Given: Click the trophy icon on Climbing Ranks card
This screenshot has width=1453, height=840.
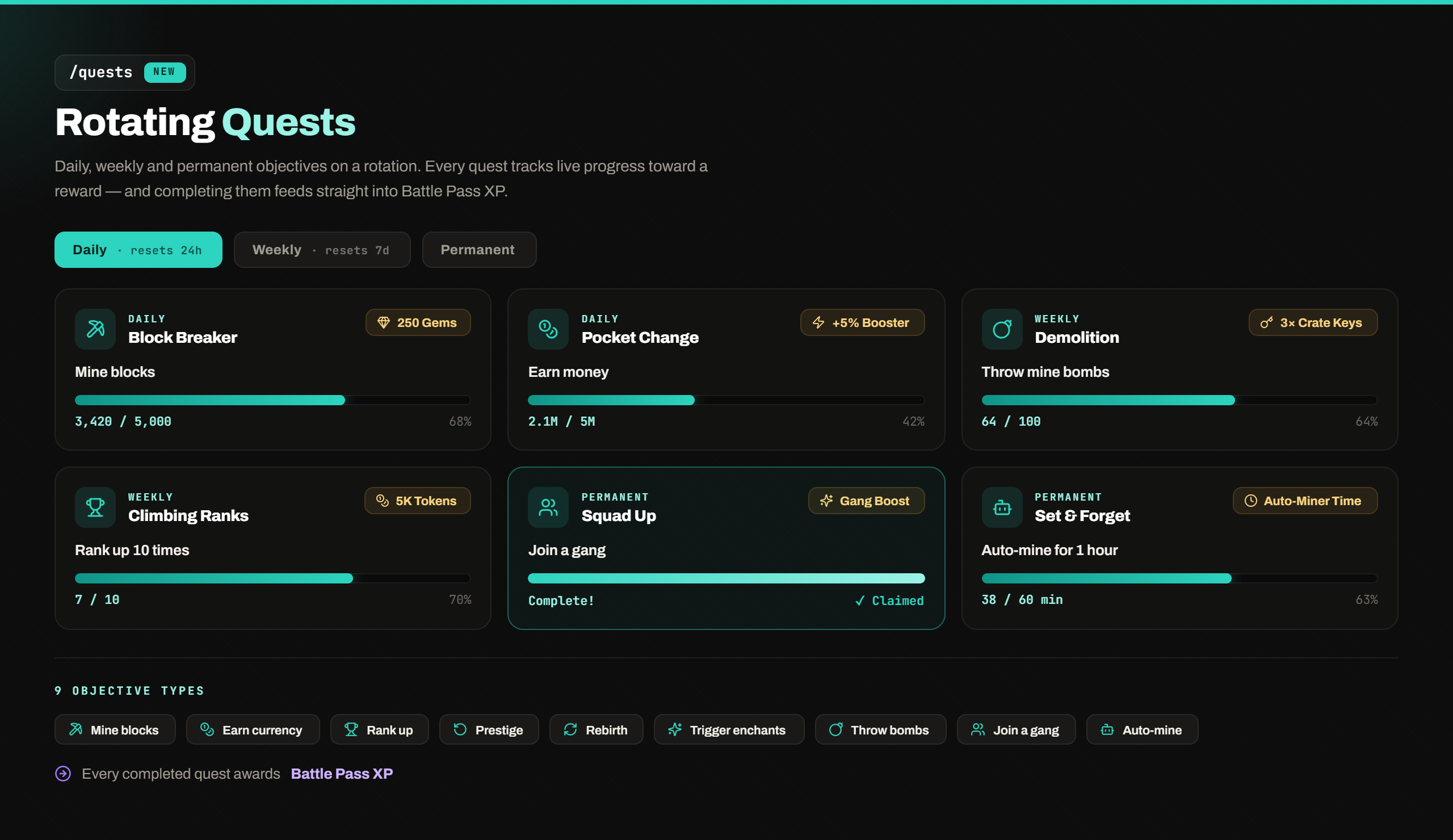Looking at the screenshot, I should (95, 507).
